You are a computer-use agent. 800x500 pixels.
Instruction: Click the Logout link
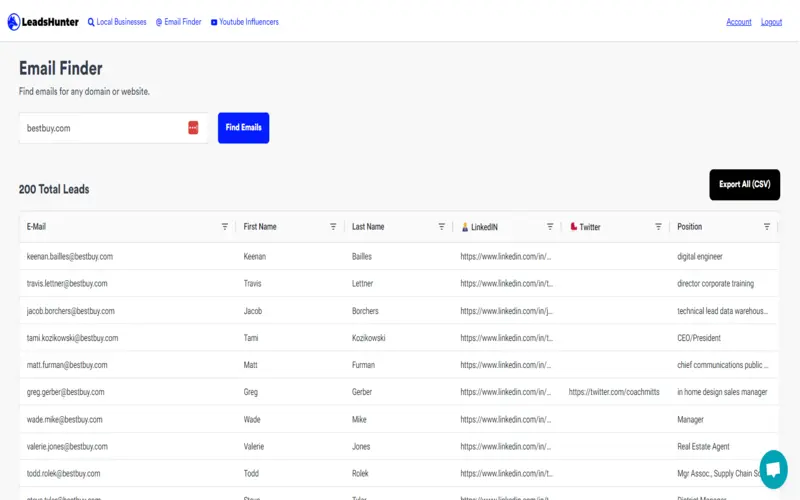pyautogui.click(x=771, y=22)
